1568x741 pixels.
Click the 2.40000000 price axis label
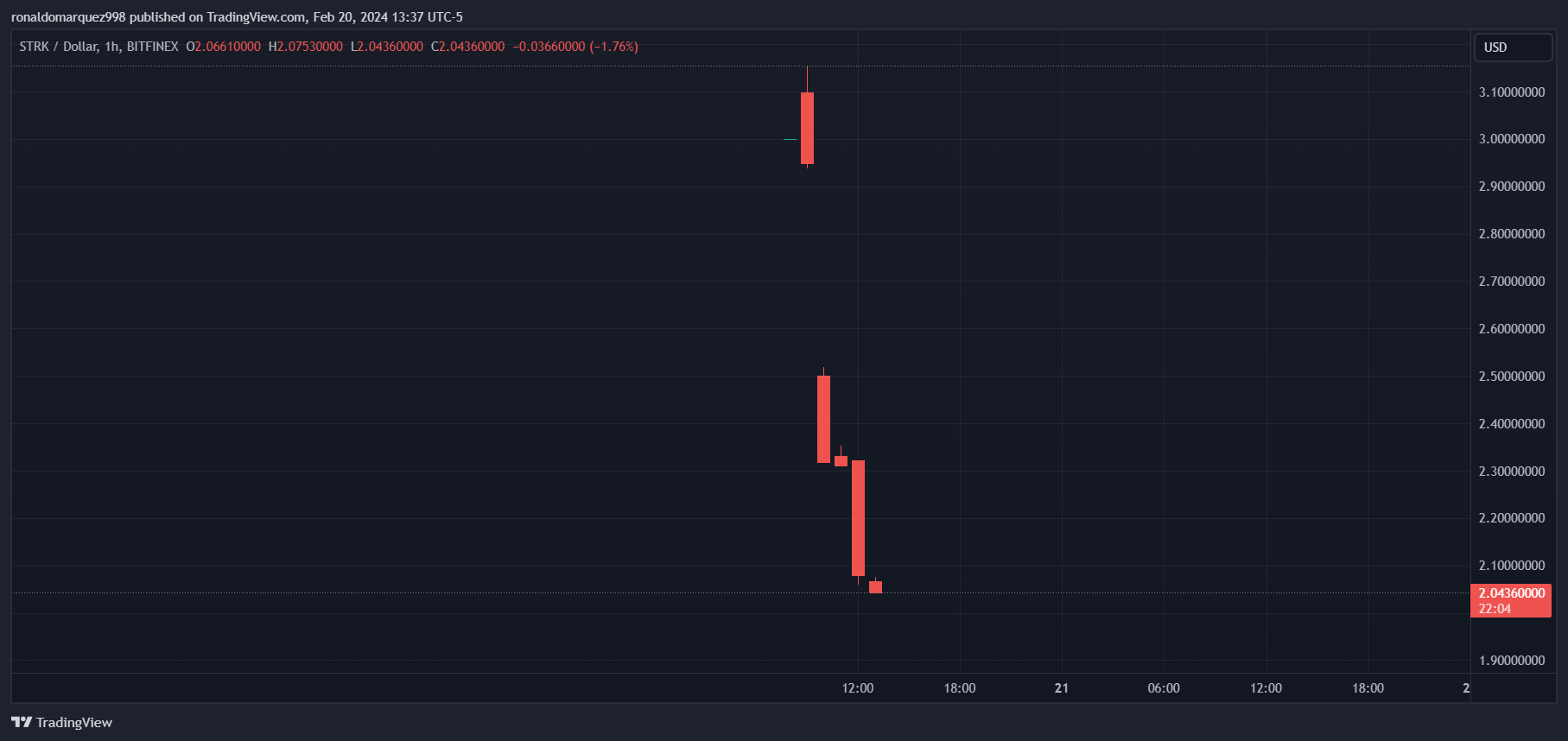[1512, 424]
